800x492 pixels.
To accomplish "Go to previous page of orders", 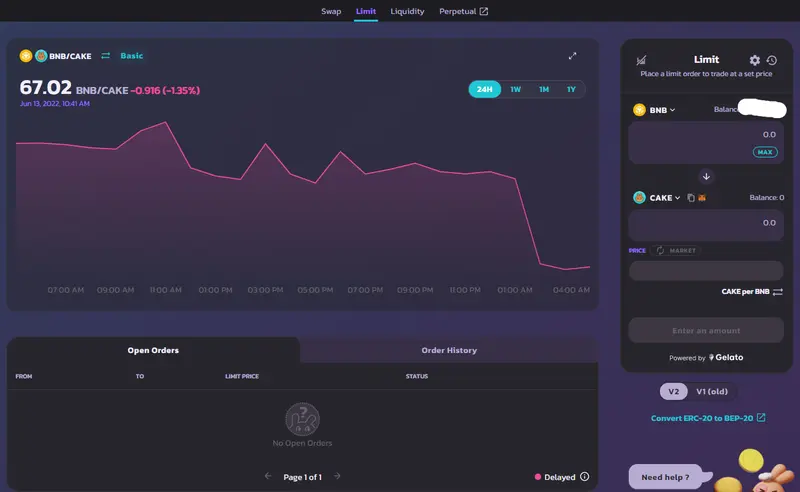I will [268, 476].
